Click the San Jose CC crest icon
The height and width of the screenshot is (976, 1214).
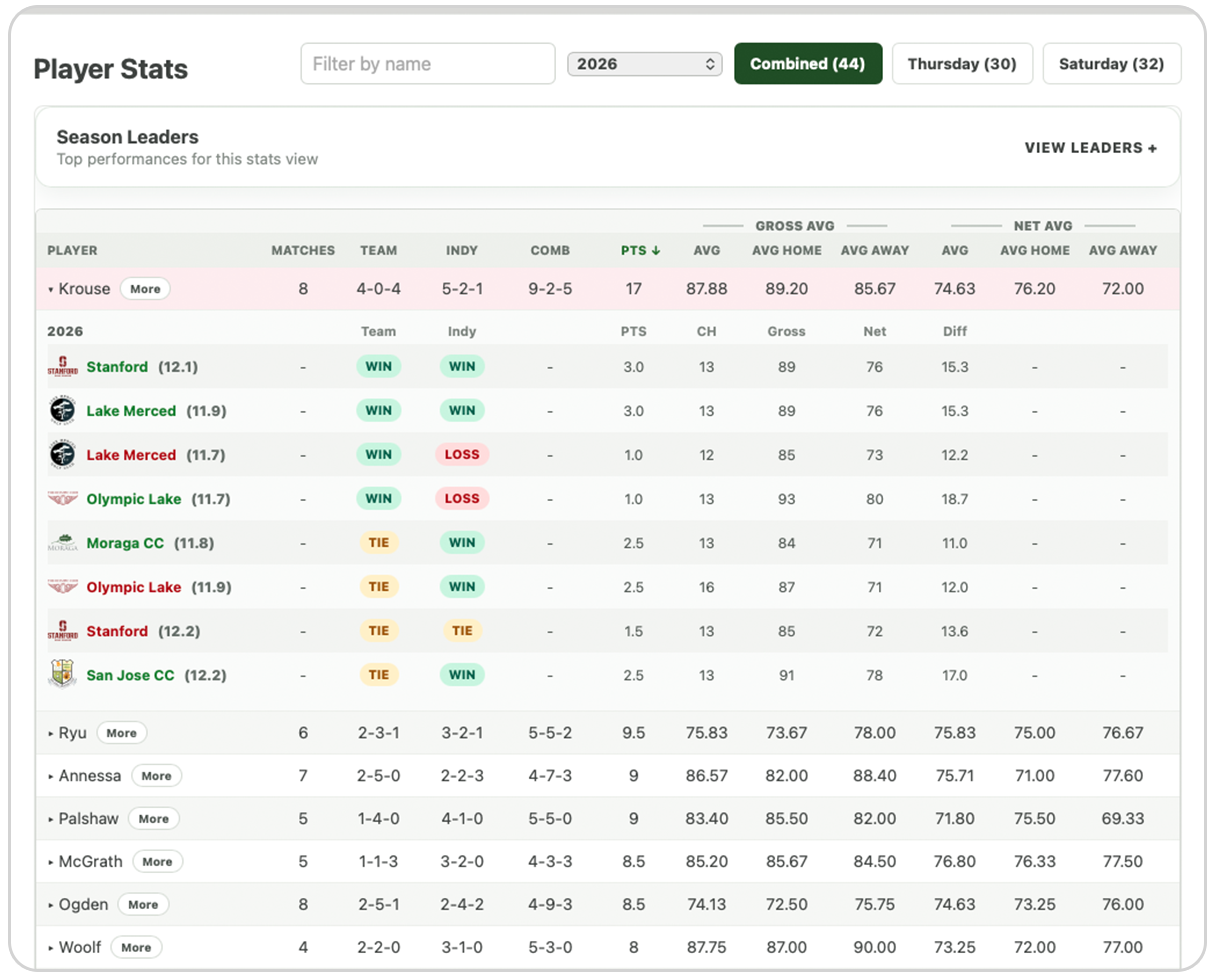pos(62,675)
